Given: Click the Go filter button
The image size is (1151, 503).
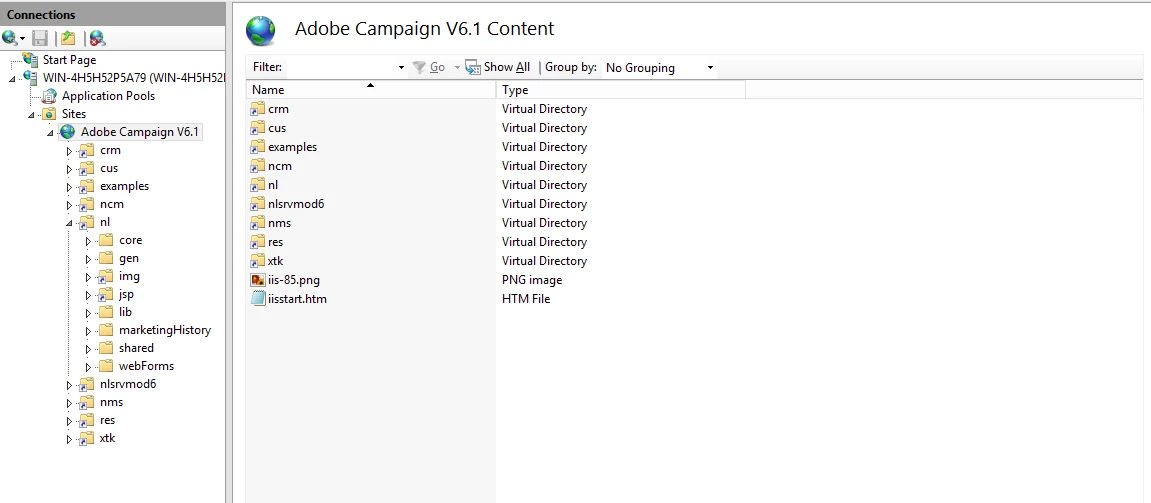Looking at the screenshot, I should tap(429, 67).
